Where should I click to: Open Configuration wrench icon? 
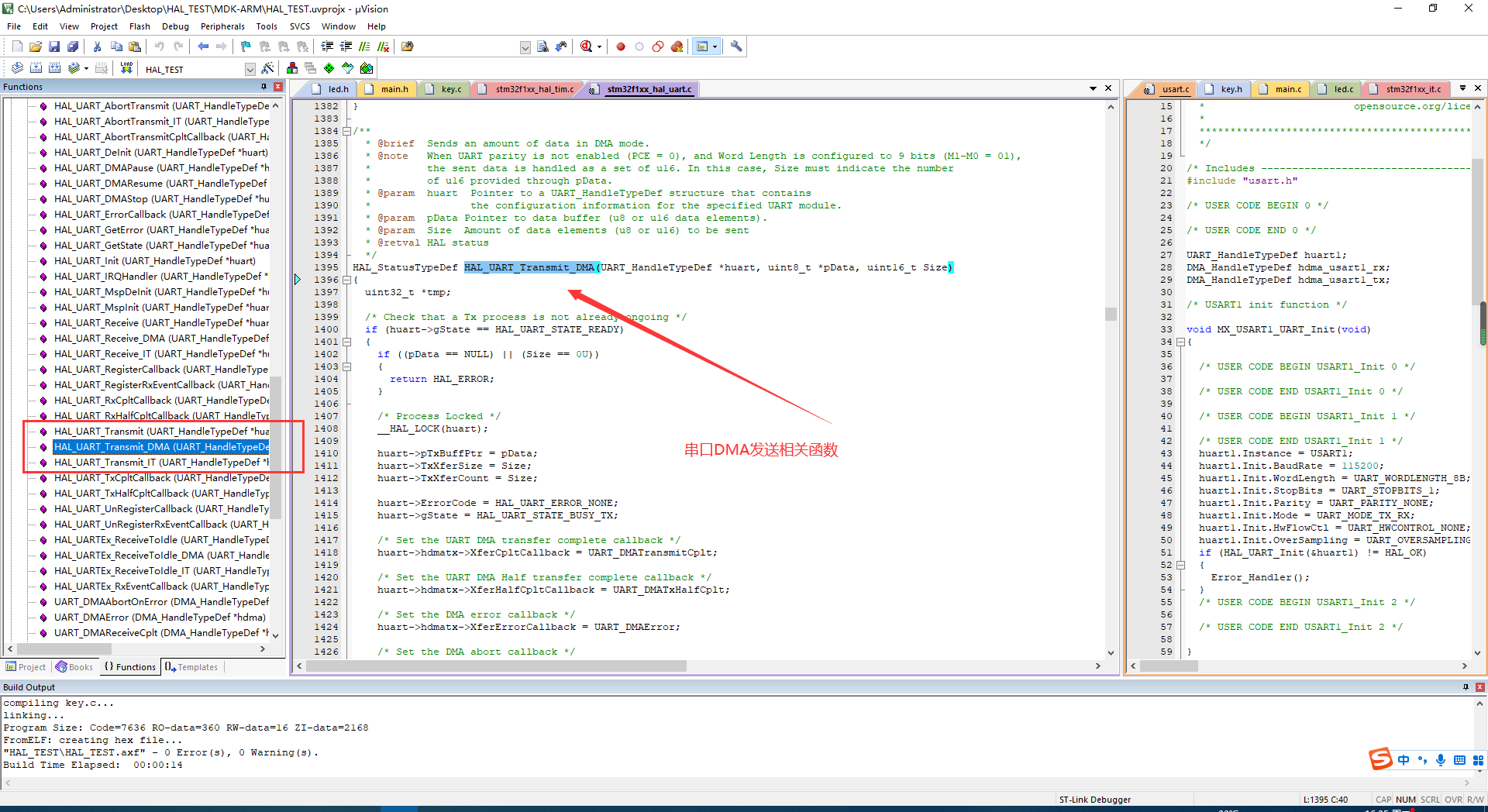pos(736,46)
